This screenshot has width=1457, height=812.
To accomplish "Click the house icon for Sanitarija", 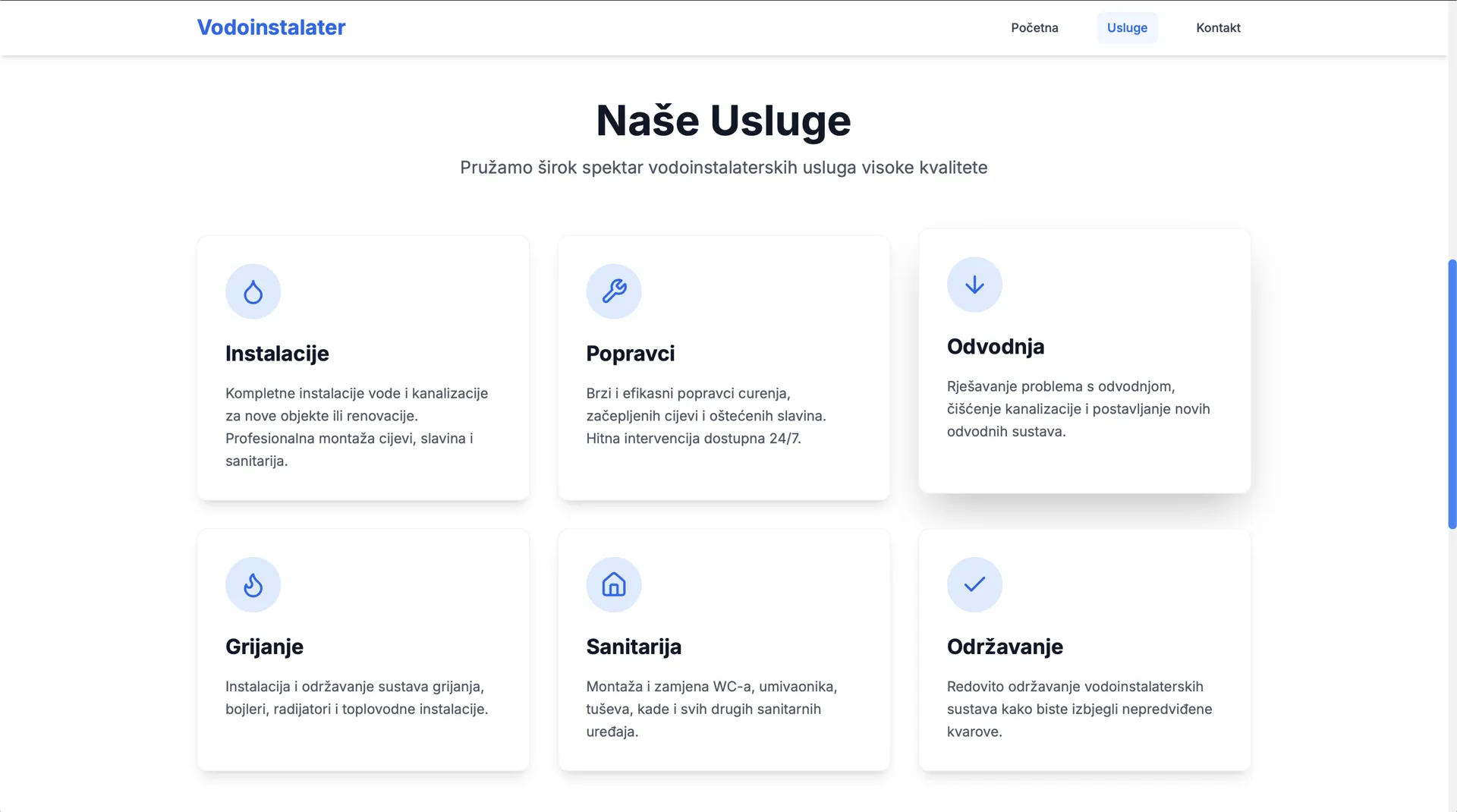I will (x=614, y=585).
